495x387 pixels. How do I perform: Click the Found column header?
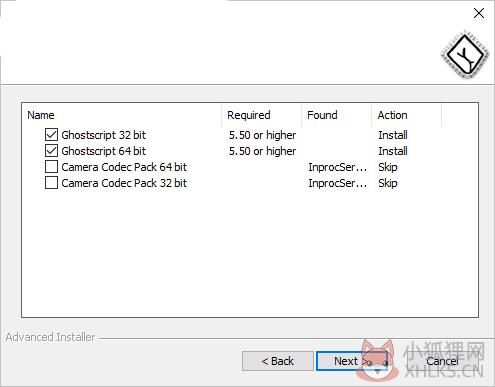click(336, 115)
